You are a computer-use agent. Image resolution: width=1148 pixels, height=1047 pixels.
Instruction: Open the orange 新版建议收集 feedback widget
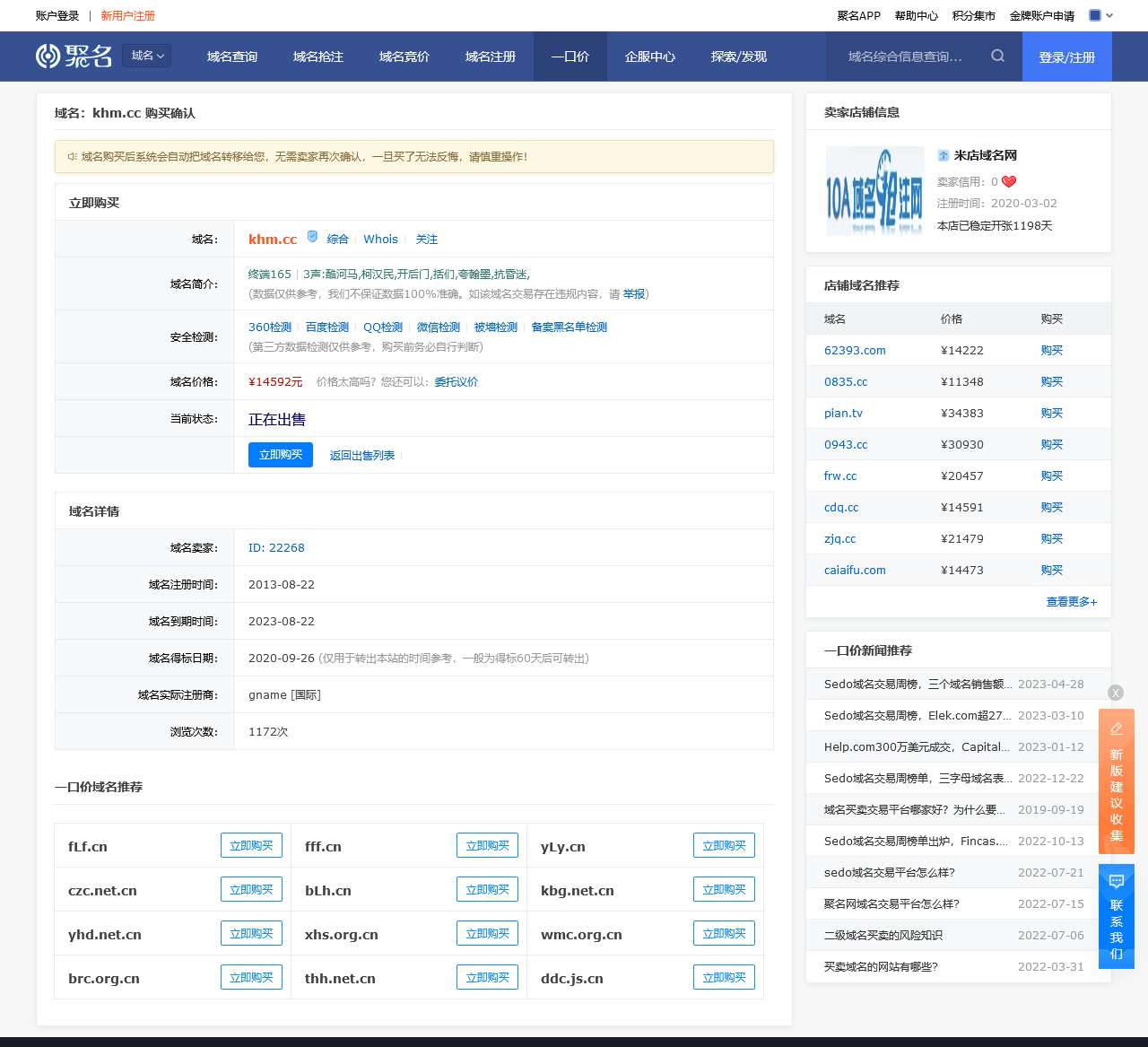1116,781
